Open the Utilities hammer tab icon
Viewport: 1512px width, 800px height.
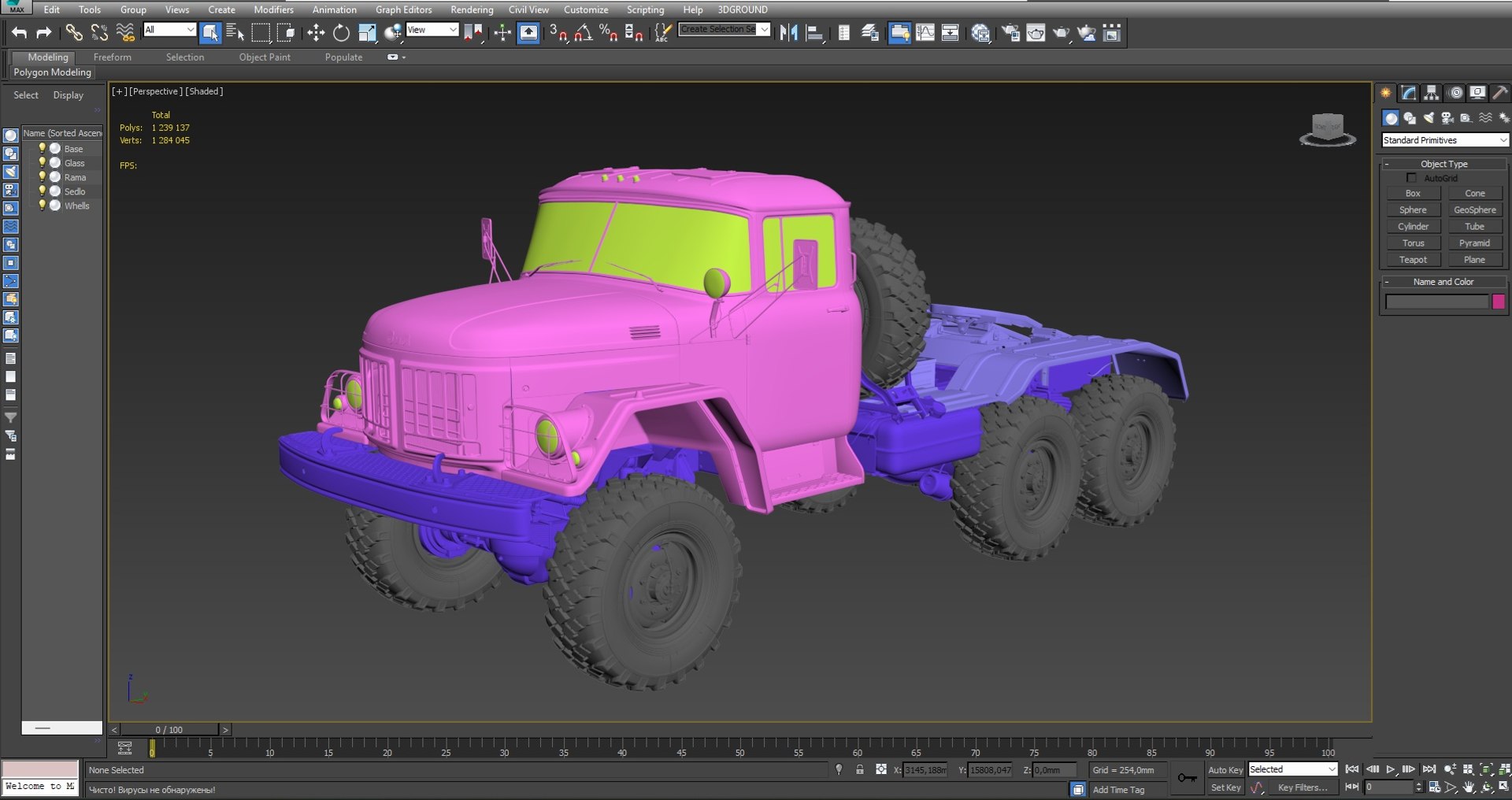1500,93
